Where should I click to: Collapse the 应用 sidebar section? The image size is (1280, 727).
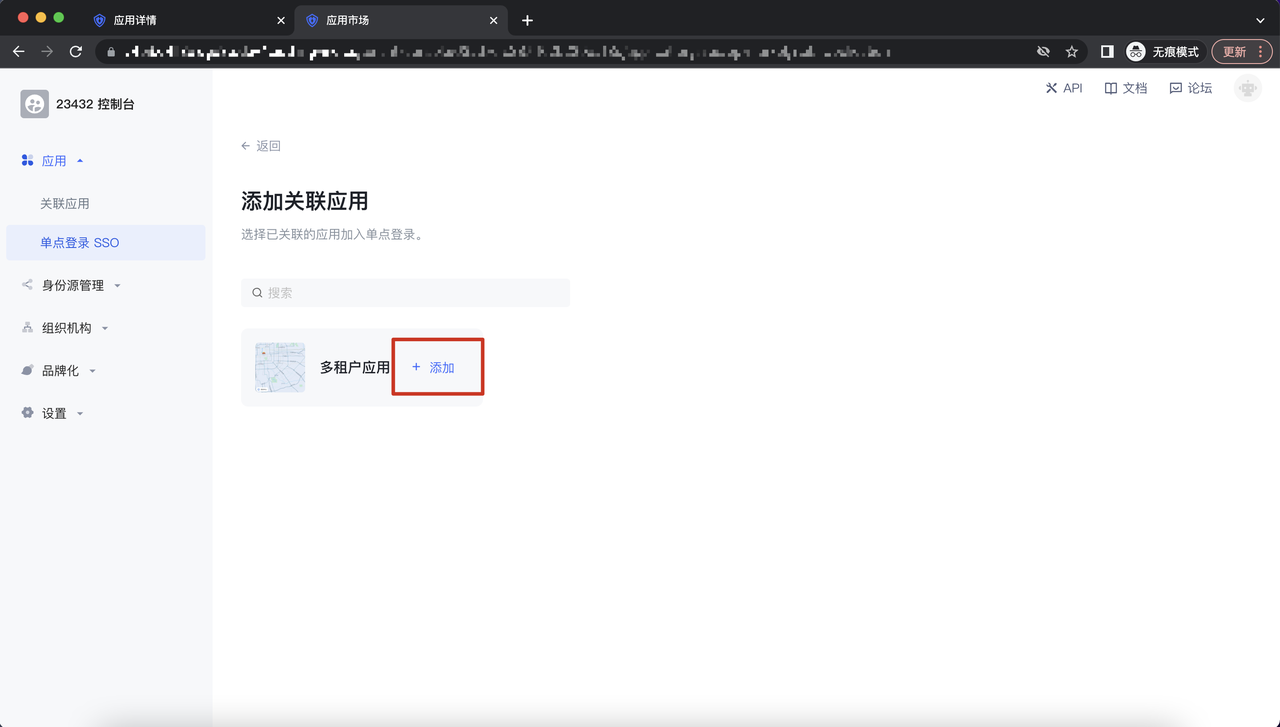click(54, 161)
